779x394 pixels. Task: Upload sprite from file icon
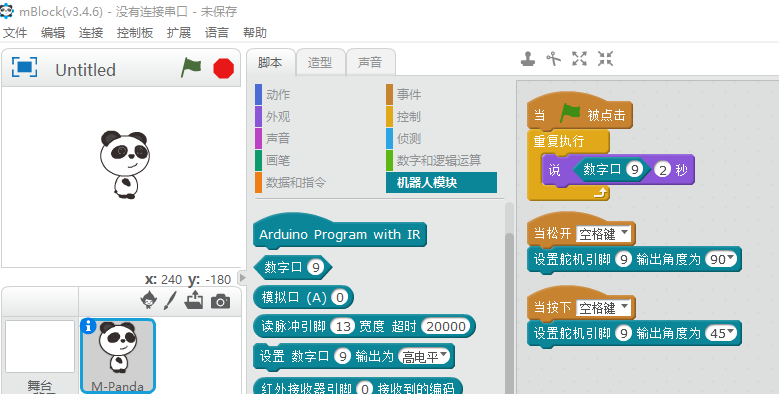(x=194, y=300)
